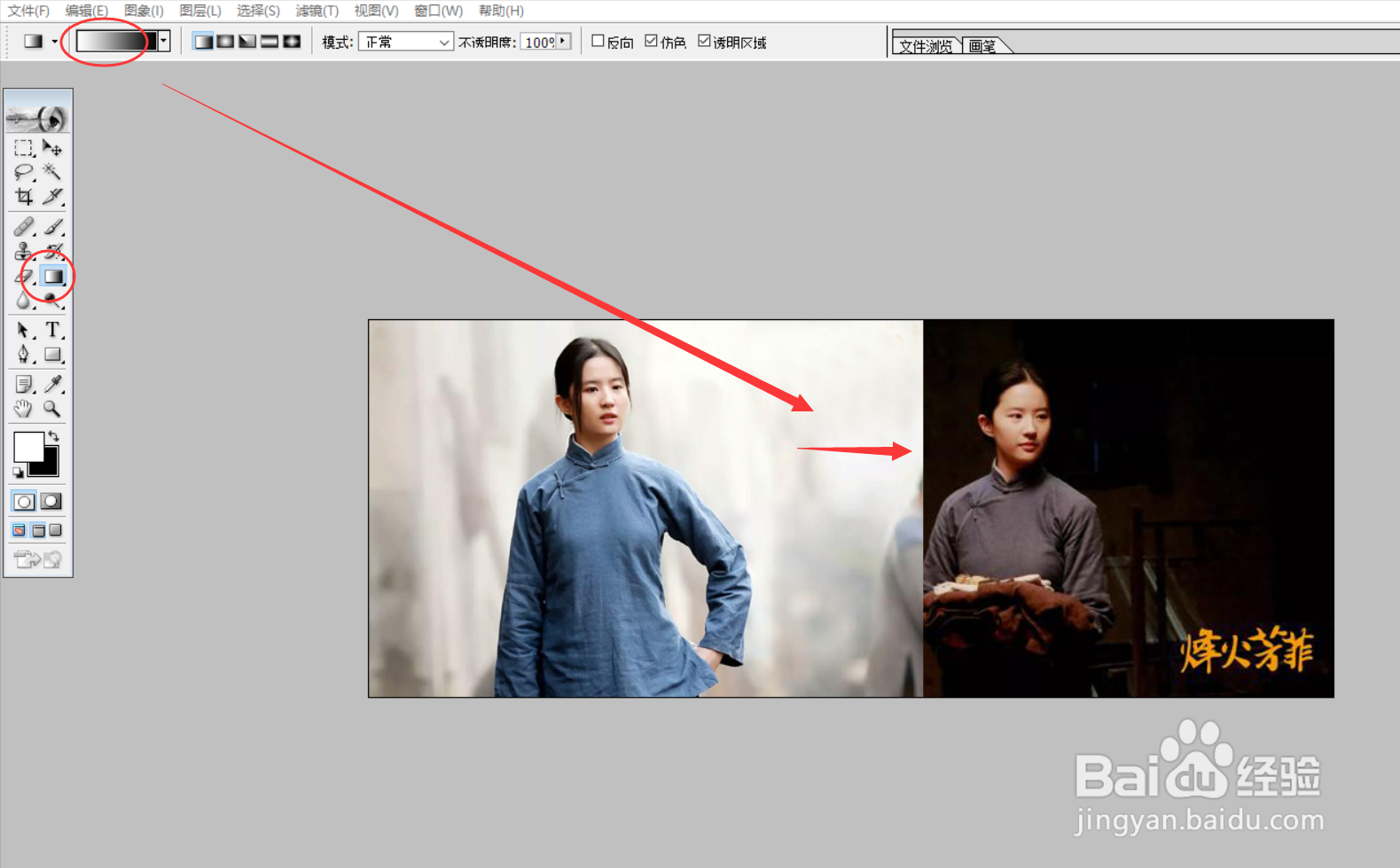The height and width of the screenshot is (868, 1400).
Task: Select the Lasso tool
Action: [24, 172]
